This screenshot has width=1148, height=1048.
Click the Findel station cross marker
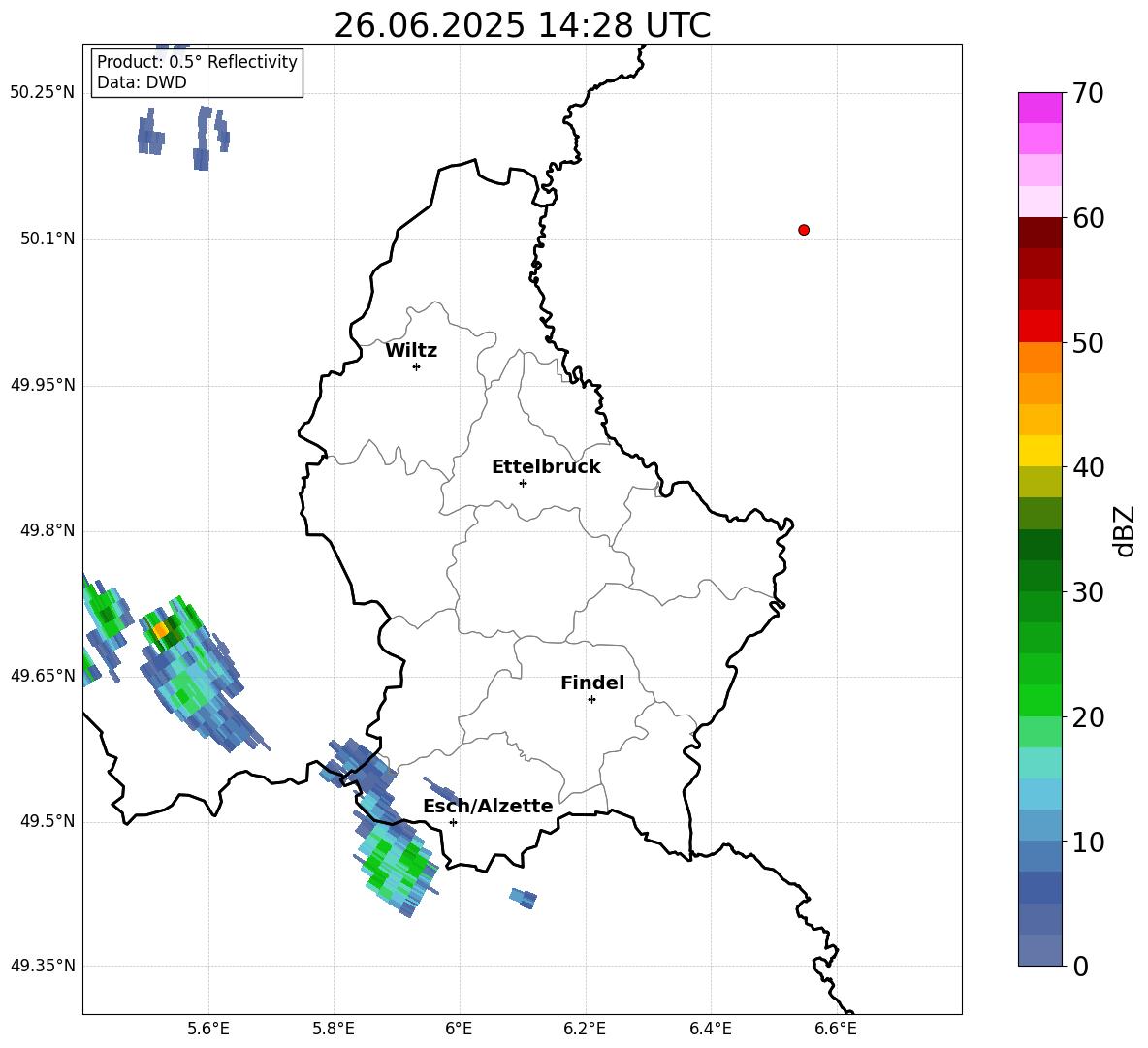pyautogui.click(x=591, y=700)
